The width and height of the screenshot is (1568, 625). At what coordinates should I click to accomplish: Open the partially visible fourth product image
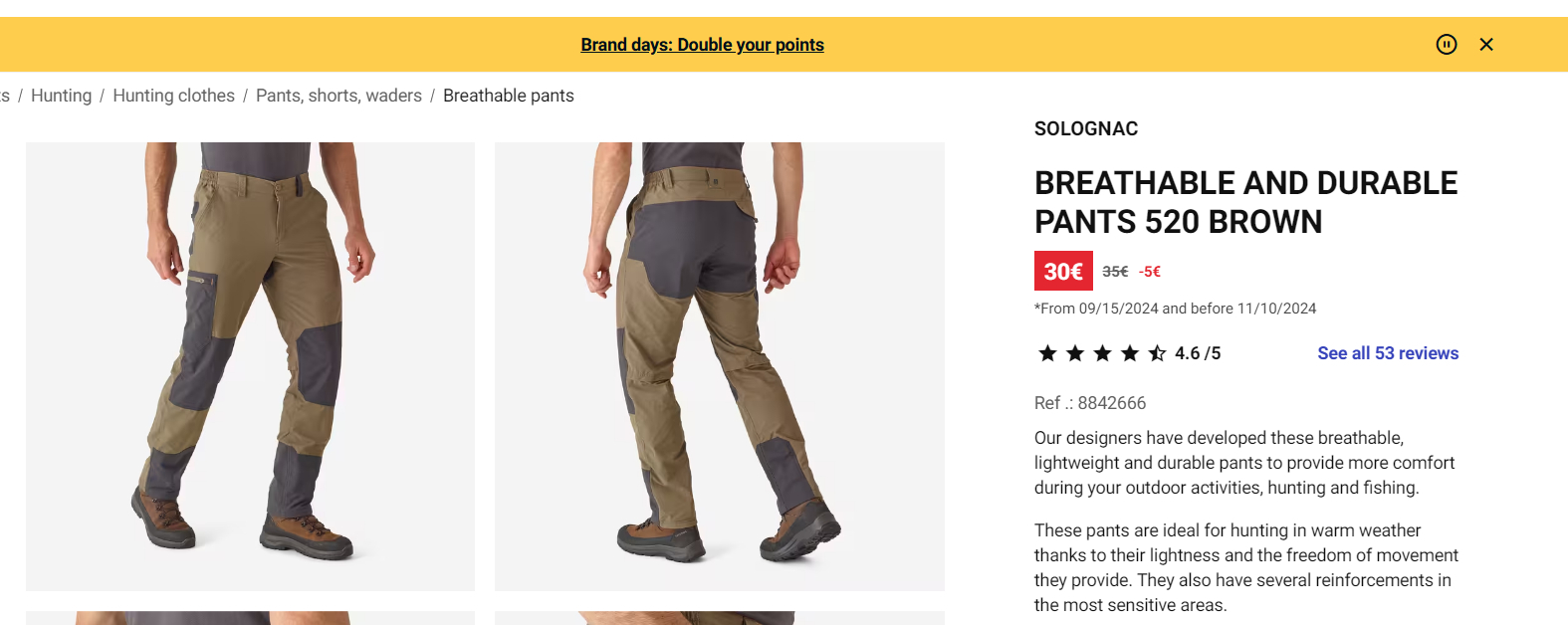point(720,618)
